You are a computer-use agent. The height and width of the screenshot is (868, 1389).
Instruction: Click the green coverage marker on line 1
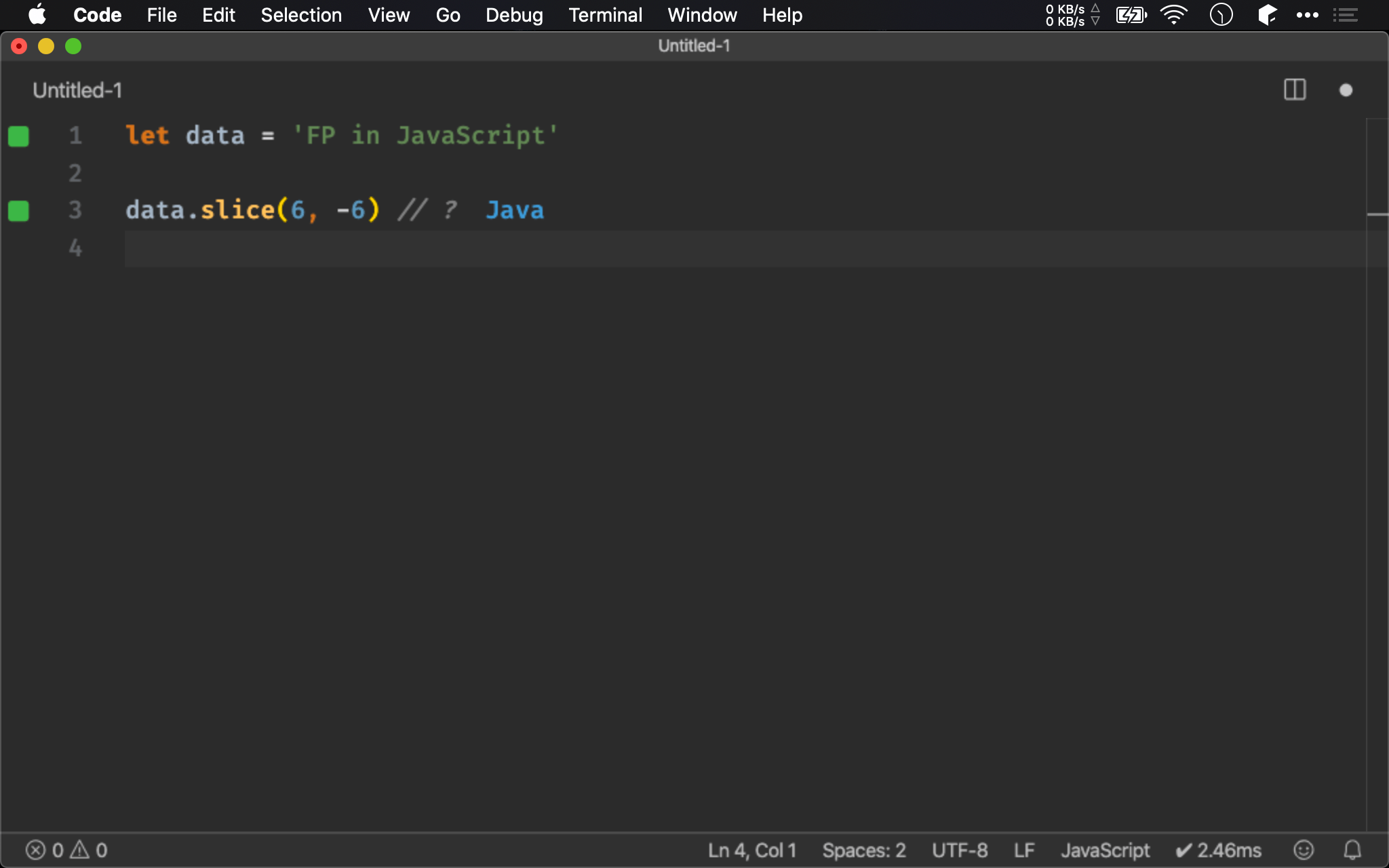point(18,136)
